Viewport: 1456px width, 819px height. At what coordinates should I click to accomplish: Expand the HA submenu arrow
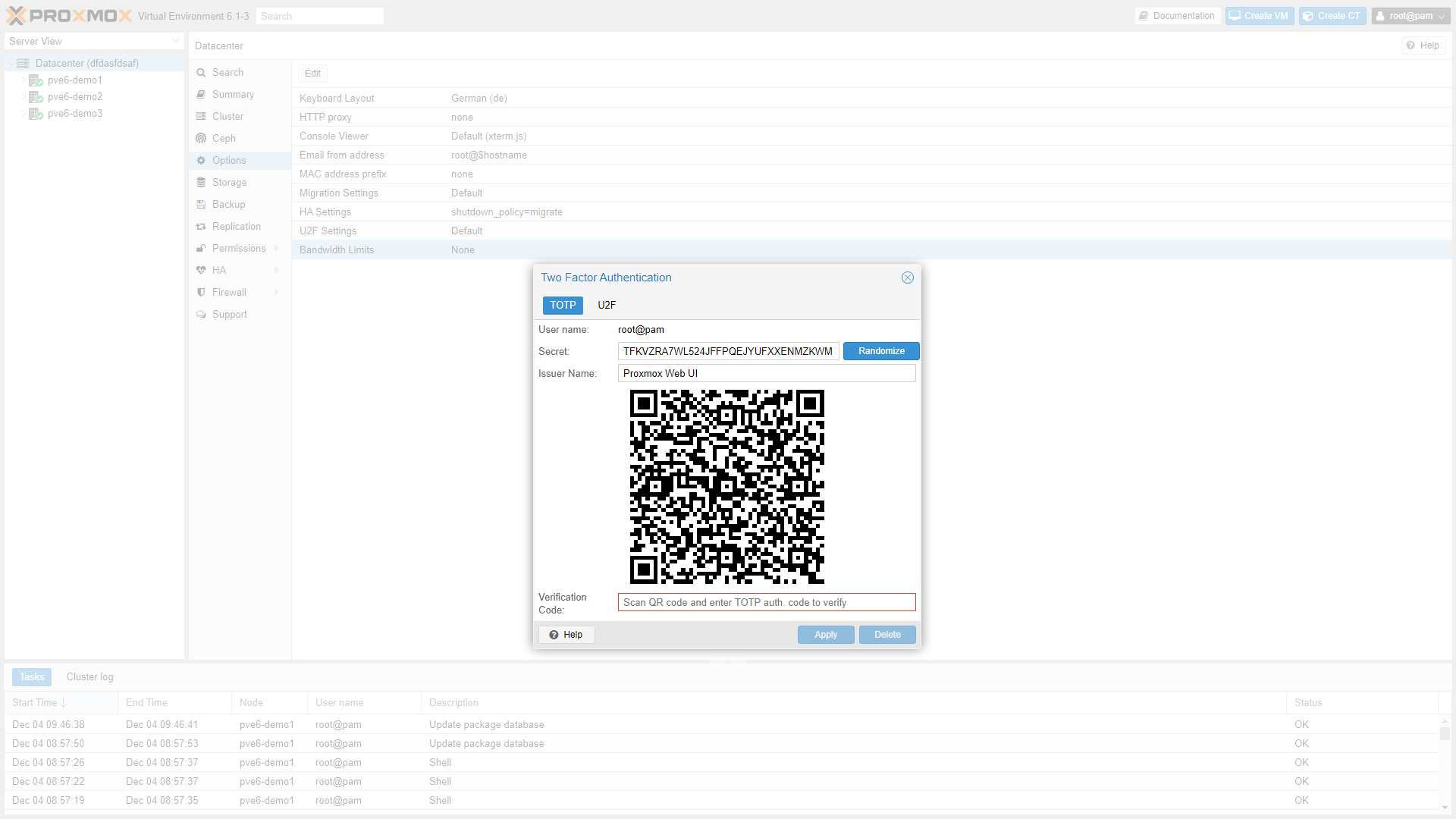click(277, 271)
